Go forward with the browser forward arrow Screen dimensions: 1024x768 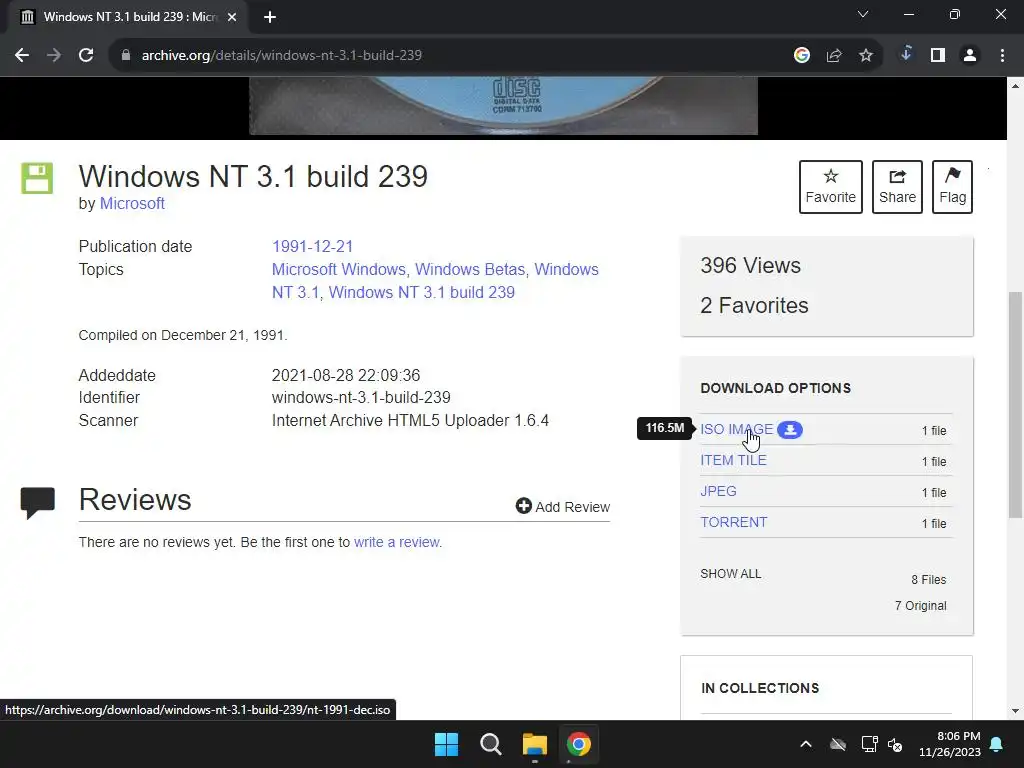coord(54,56)
